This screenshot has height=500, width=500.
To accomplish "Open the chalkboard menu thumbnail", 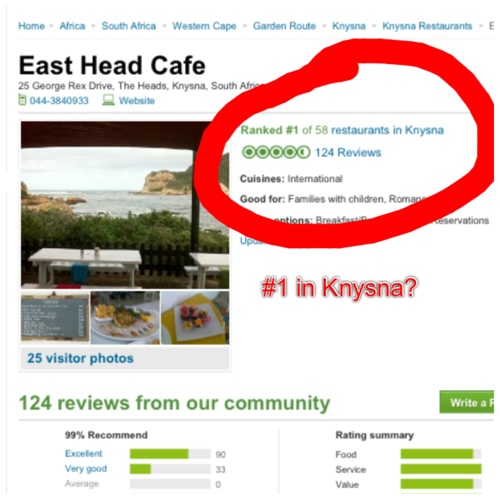I will click(55, 317).
